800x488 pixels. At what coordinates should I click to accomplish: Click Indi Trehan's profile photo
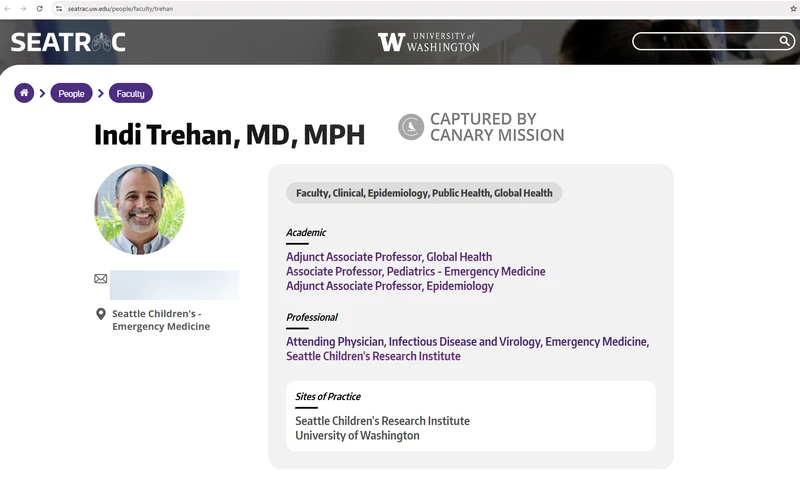pyautogui.click(x=140, y=210)
